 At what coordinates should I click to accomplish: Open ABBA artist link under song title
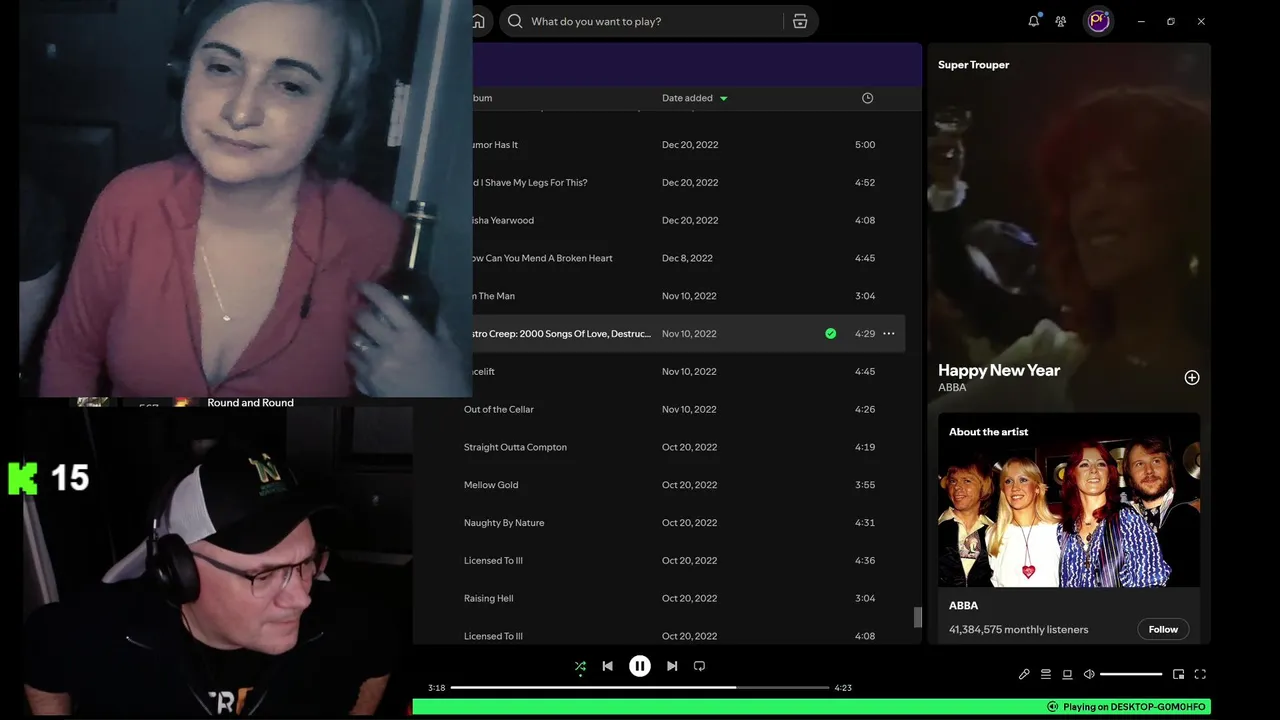tap(952, 387)
